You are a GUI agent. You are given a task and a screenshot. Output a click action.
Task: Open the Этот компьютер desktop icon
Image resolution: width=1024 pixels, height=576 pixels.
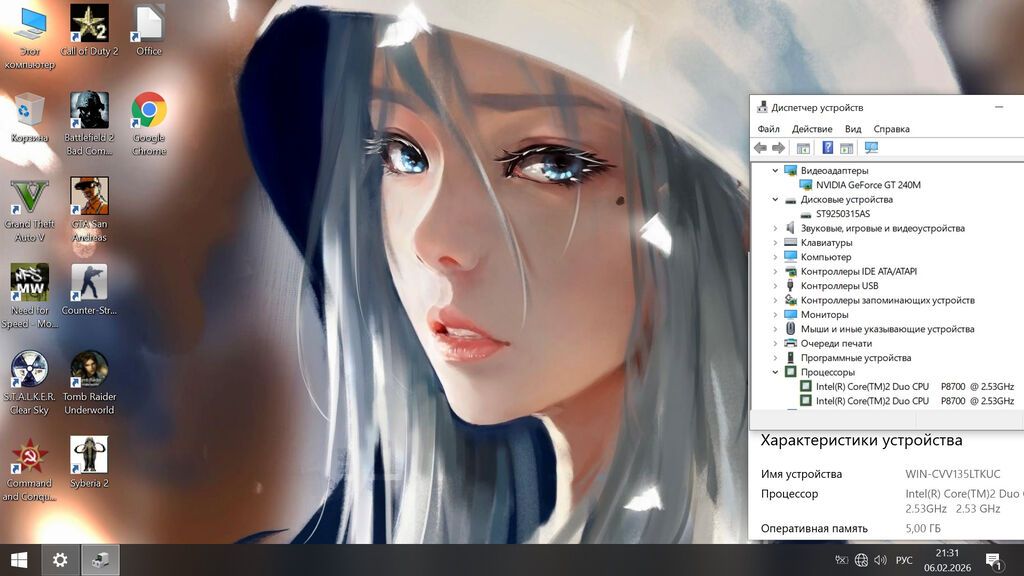tap(29, 38)
